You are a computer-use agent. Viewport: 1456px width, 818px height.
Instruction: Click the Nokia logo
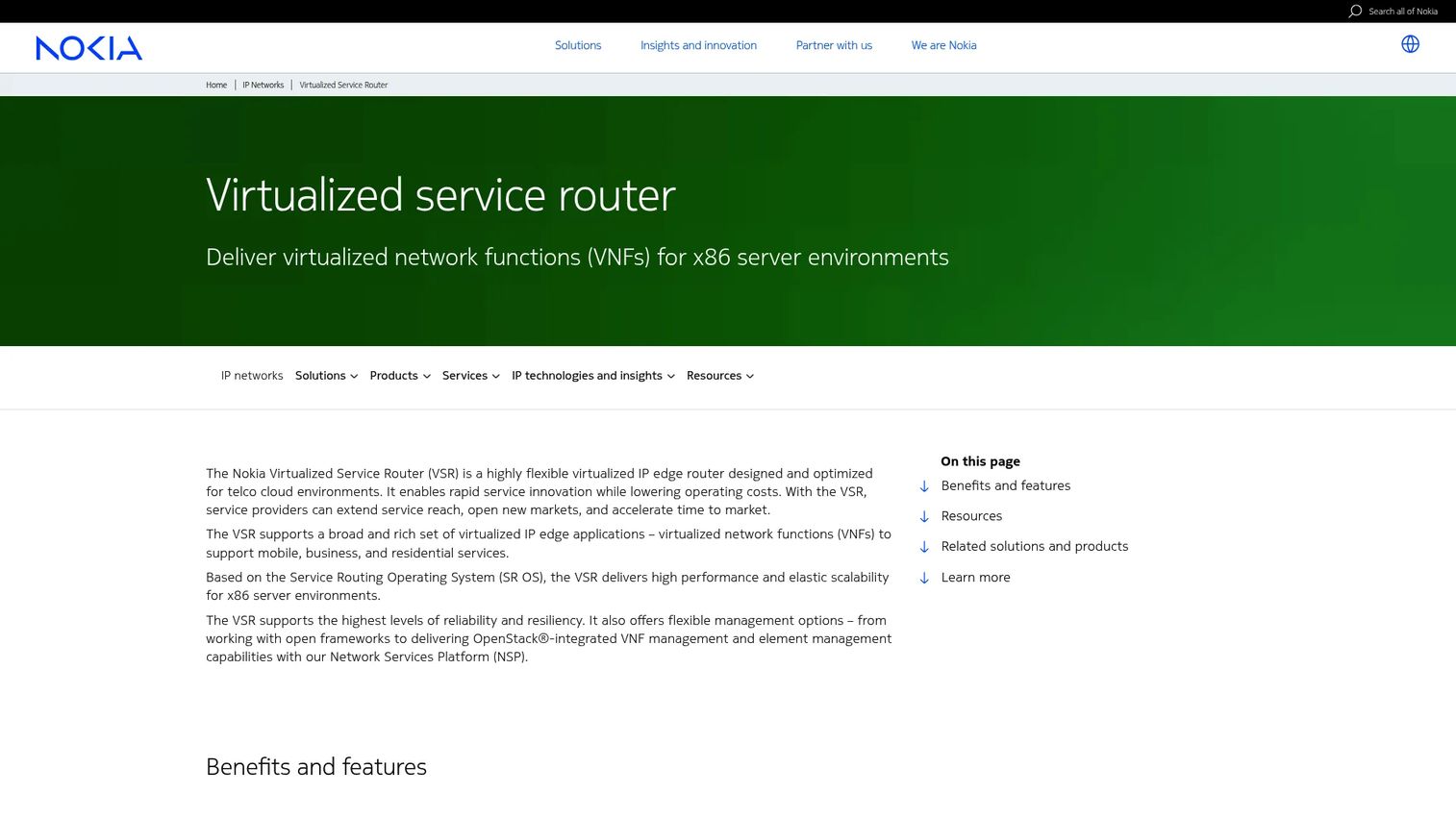tap(88, 47)
